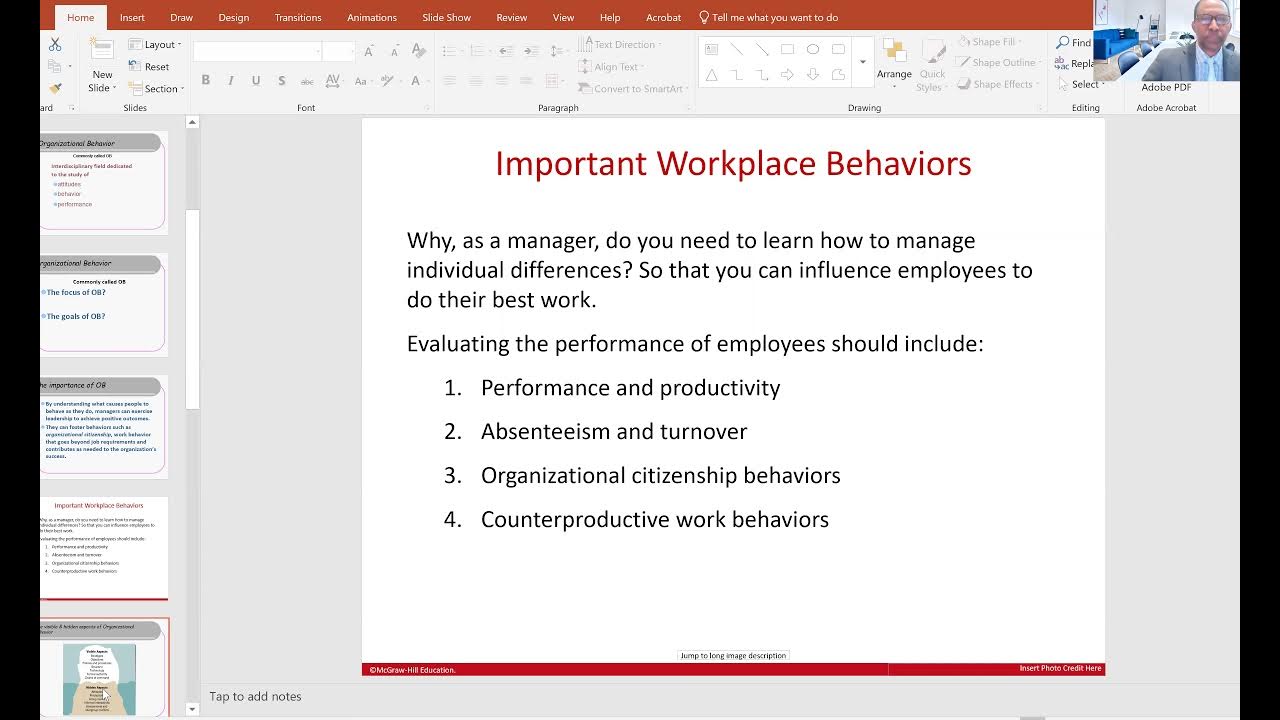1280x720 pixels.
Task: Click the Font Color icon
Action: [x=416, y=81]
